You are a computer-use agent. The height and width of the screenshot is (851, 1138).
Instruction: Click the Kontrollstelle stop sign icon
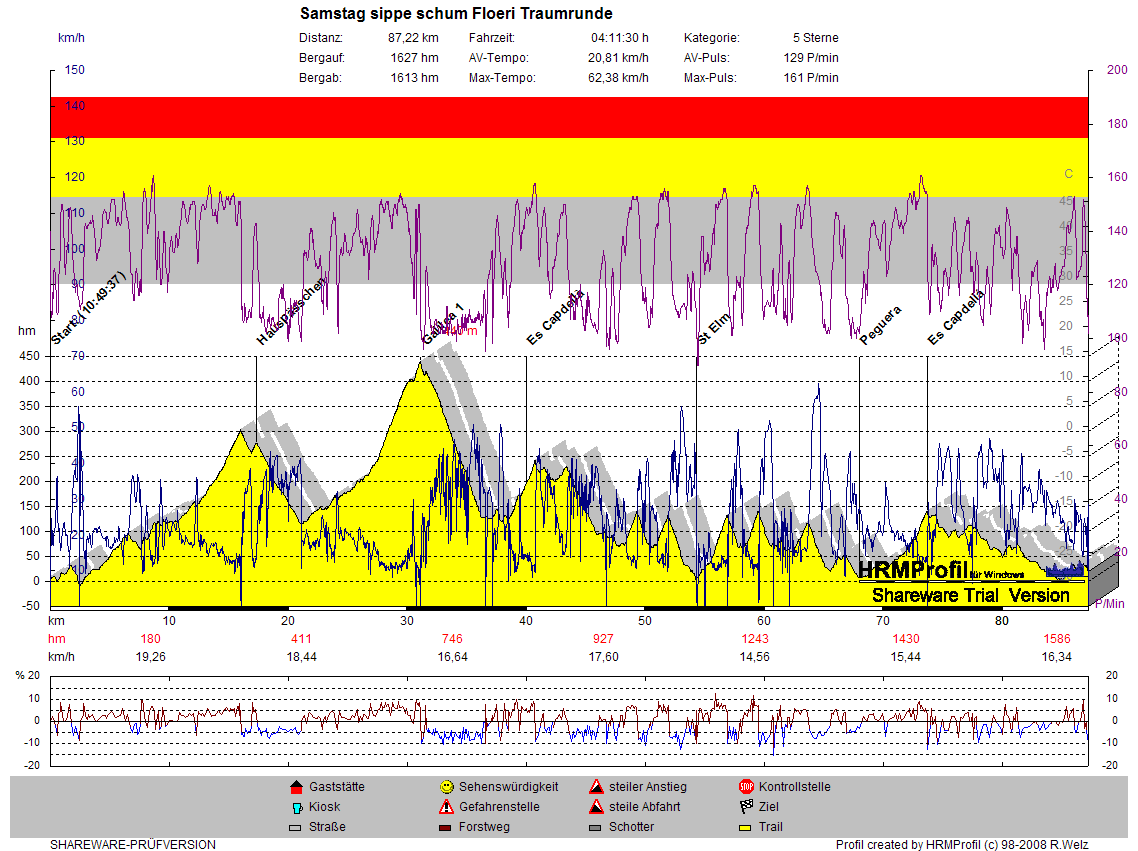coord(746,787)
